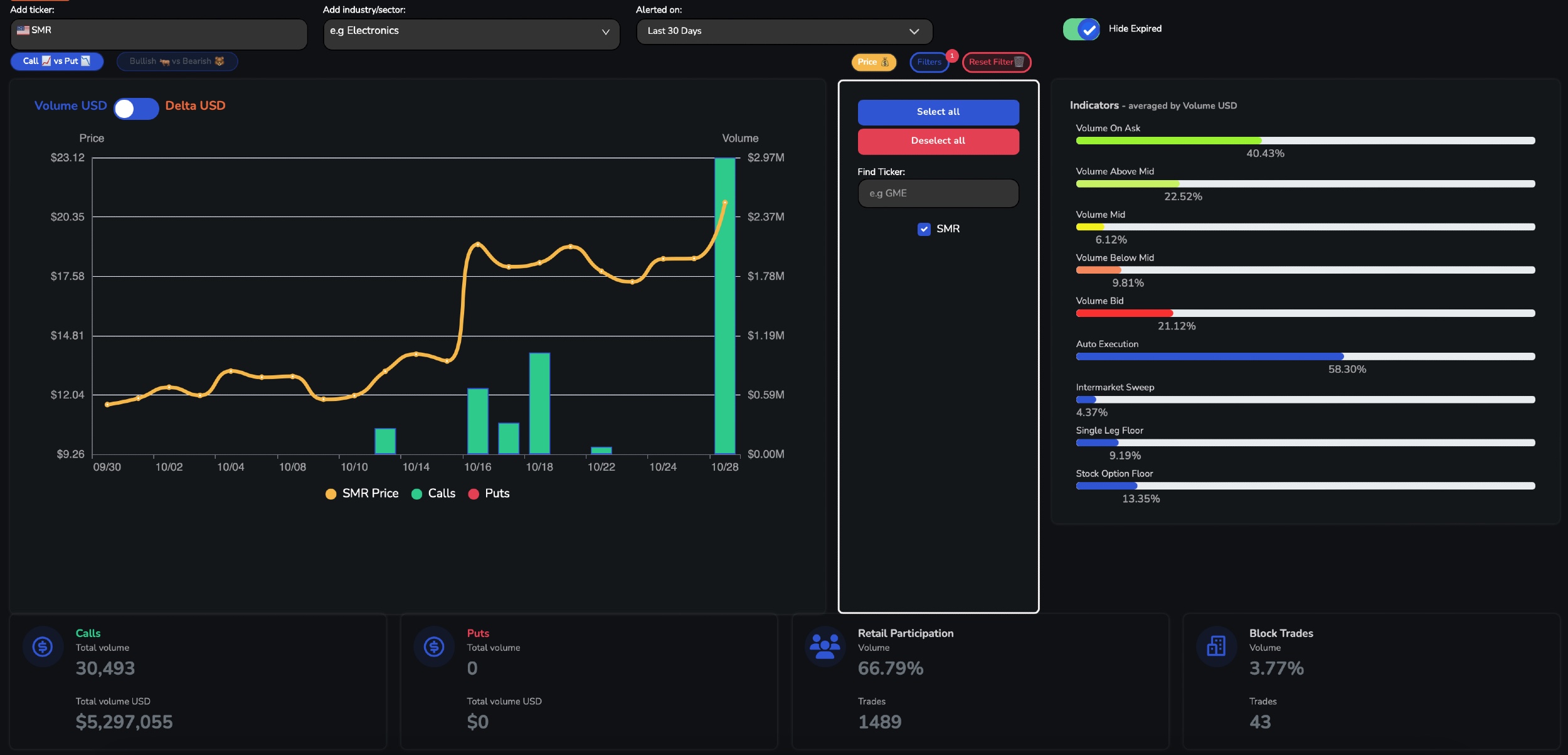Click the 10/12 calls volume bar
1568x755 pixels.
pyautogui.click(x=385, y=441)
